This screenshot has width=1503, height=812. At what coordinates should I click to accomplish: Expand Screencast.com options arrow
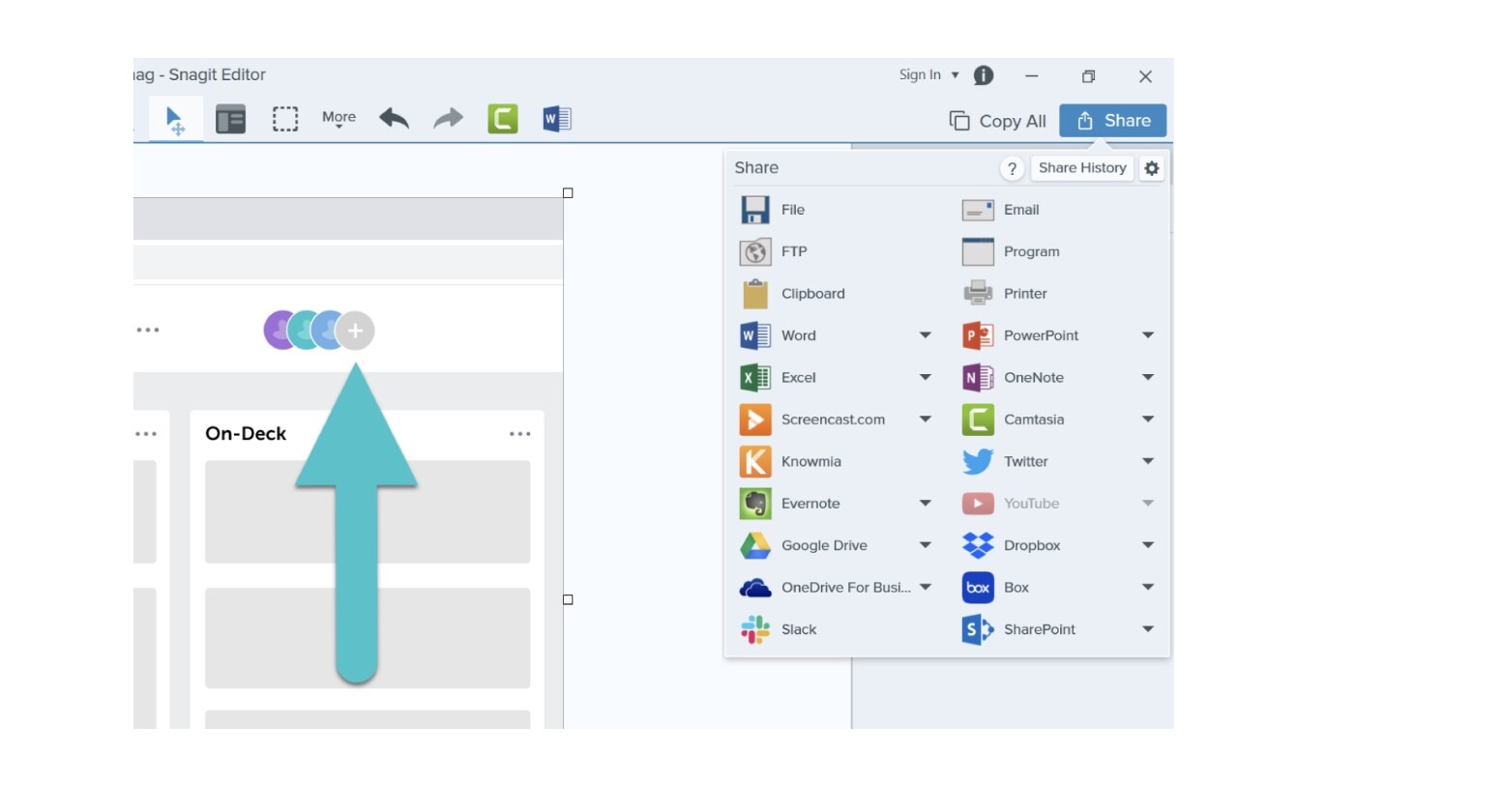pos(926,420)
